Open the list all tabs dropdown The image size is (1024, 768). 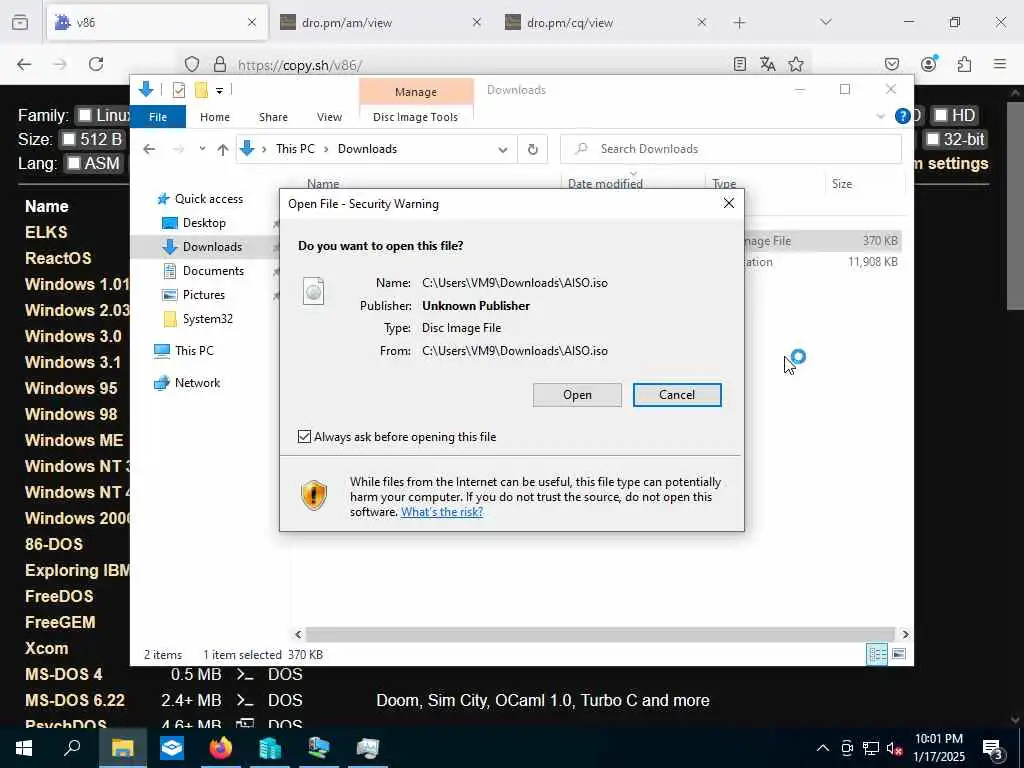point(825,22)
